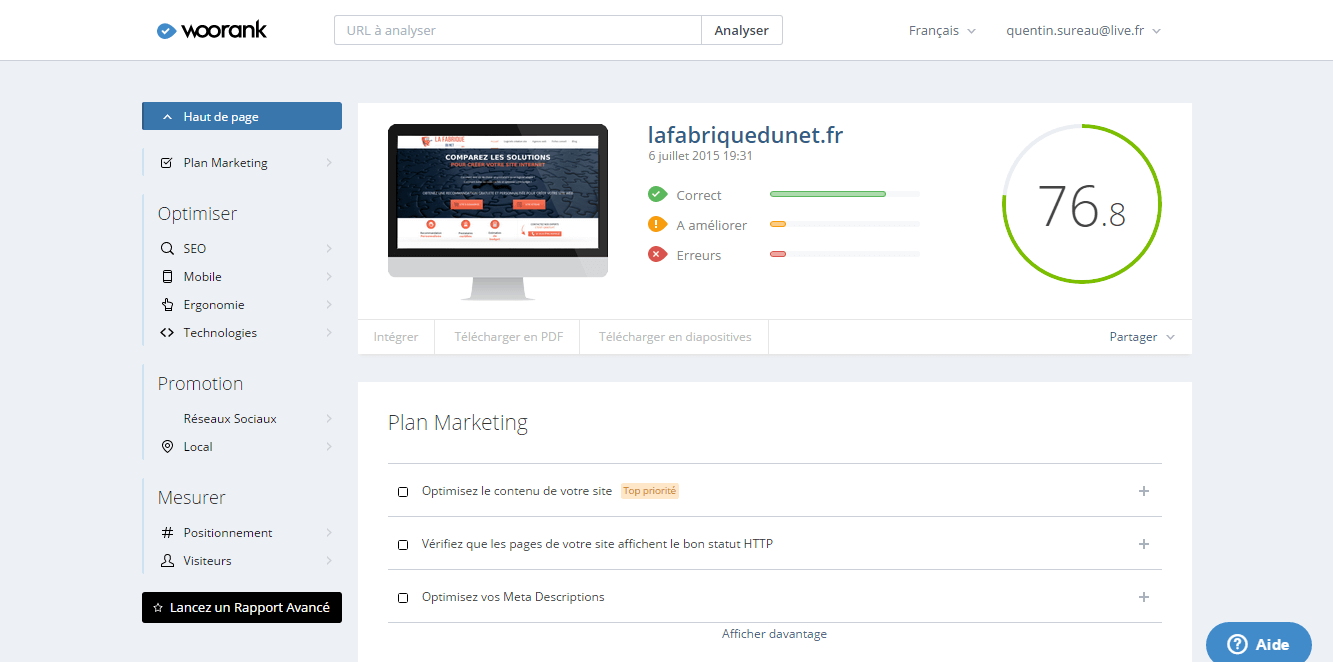Open the Local section in sidebar

pos(243,447)
